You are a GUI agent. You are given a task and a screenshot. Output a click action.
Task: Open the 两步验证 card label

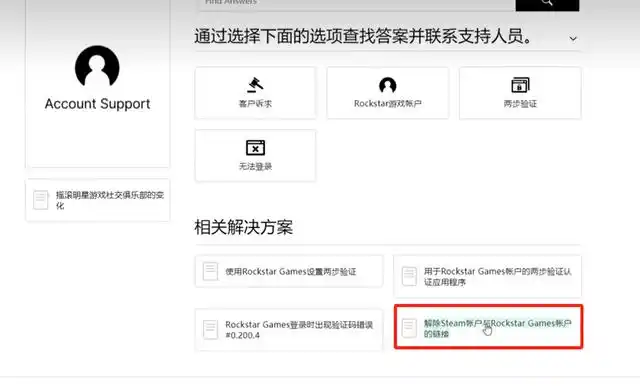click(x=520, y=104)
